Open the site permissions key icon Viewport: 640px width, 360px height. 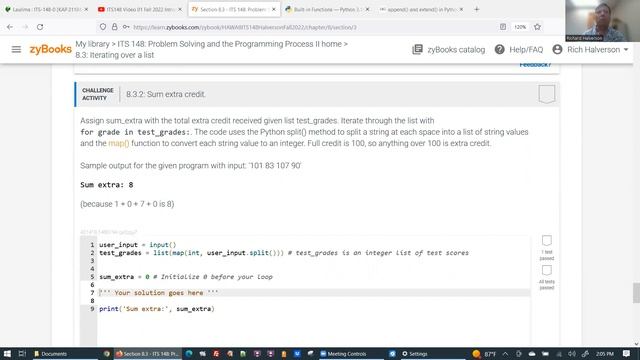click(126, 27)
